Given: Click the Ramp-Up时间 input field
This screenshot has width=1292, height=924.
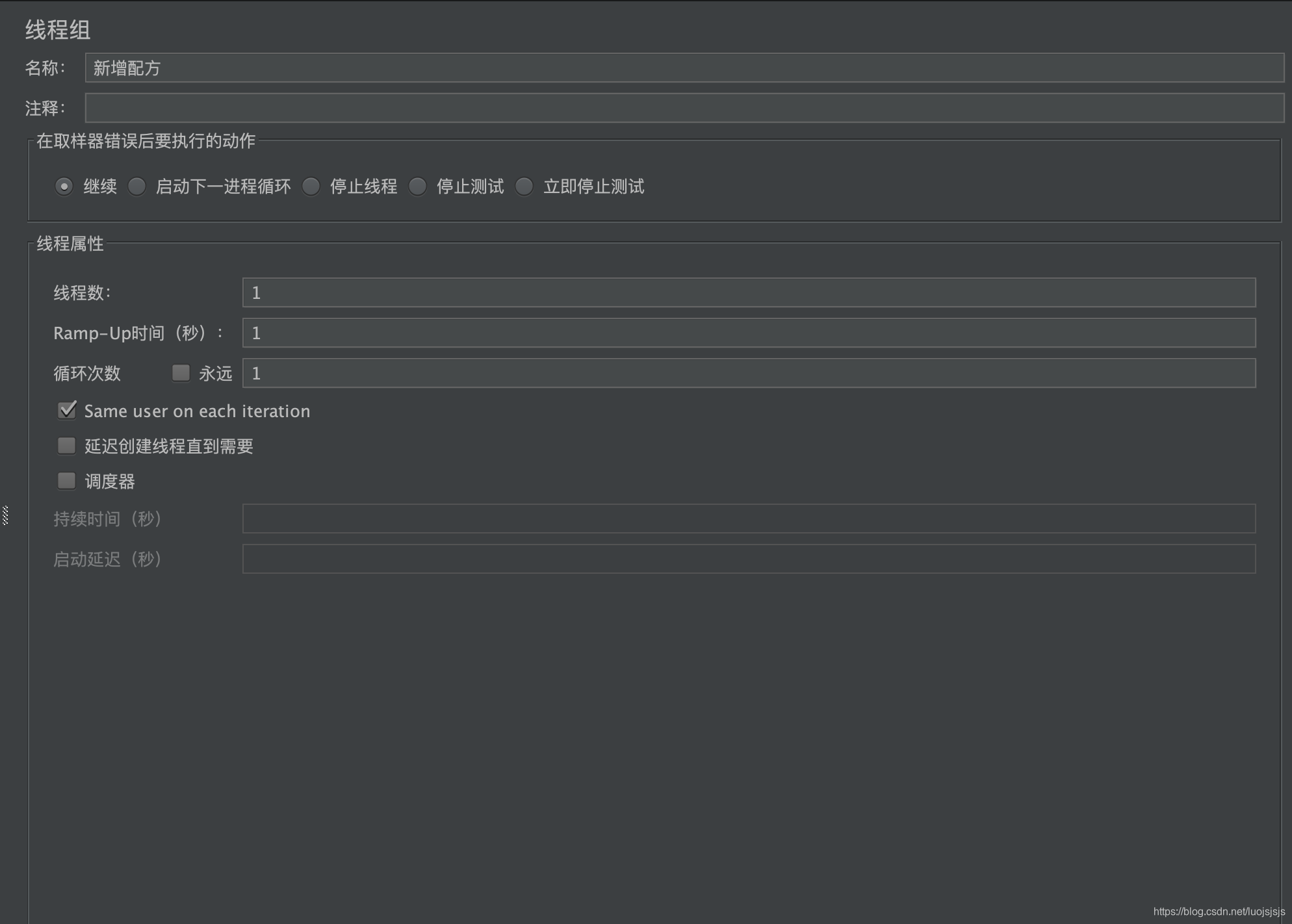Looking at the screenshot, I should coord(749,333).
